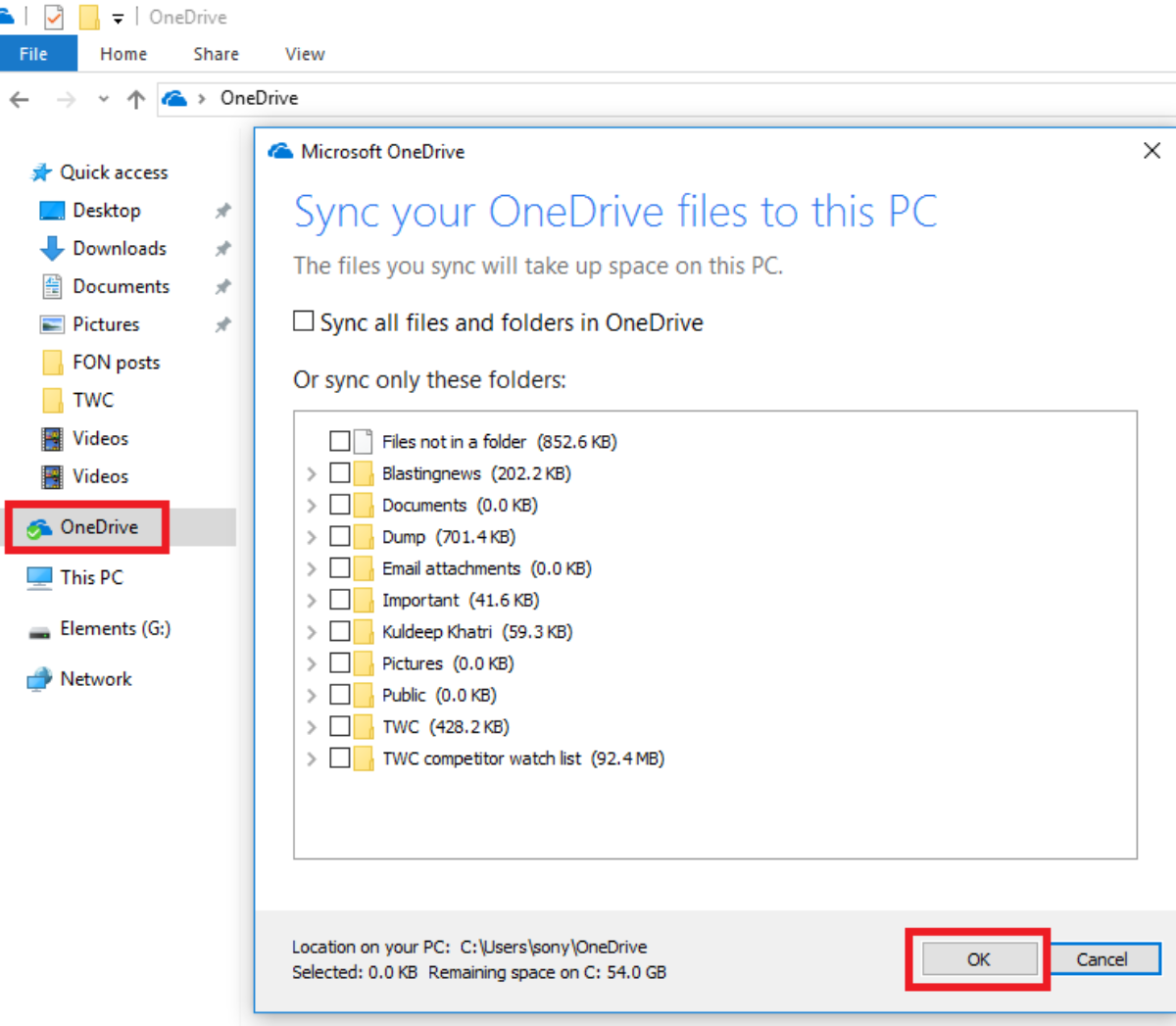Check the Blastingnews folder checkbox
This screenshot has width=1176, height=1026.
click(x=340, y=473)
